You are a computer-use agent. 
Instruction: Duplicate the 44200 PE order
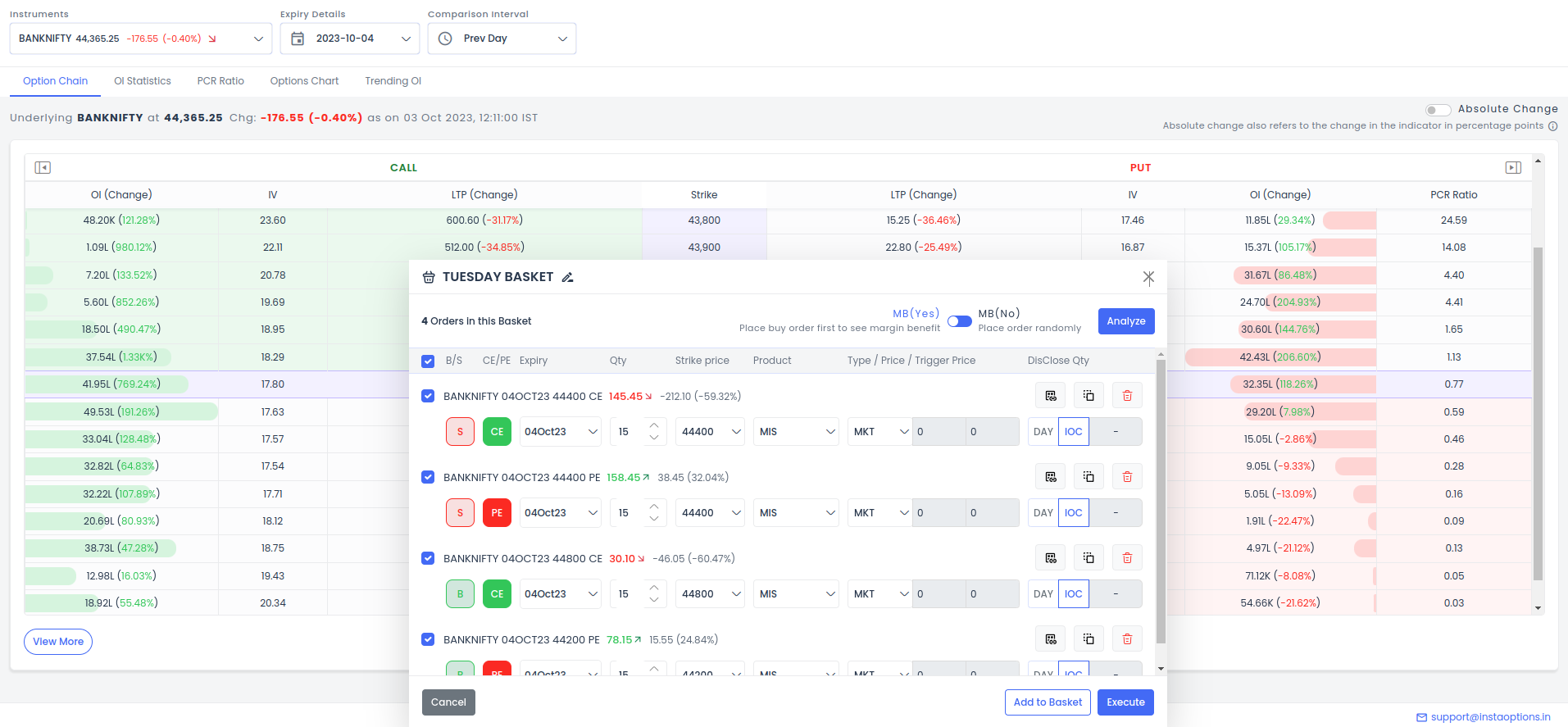point(1089,639)
